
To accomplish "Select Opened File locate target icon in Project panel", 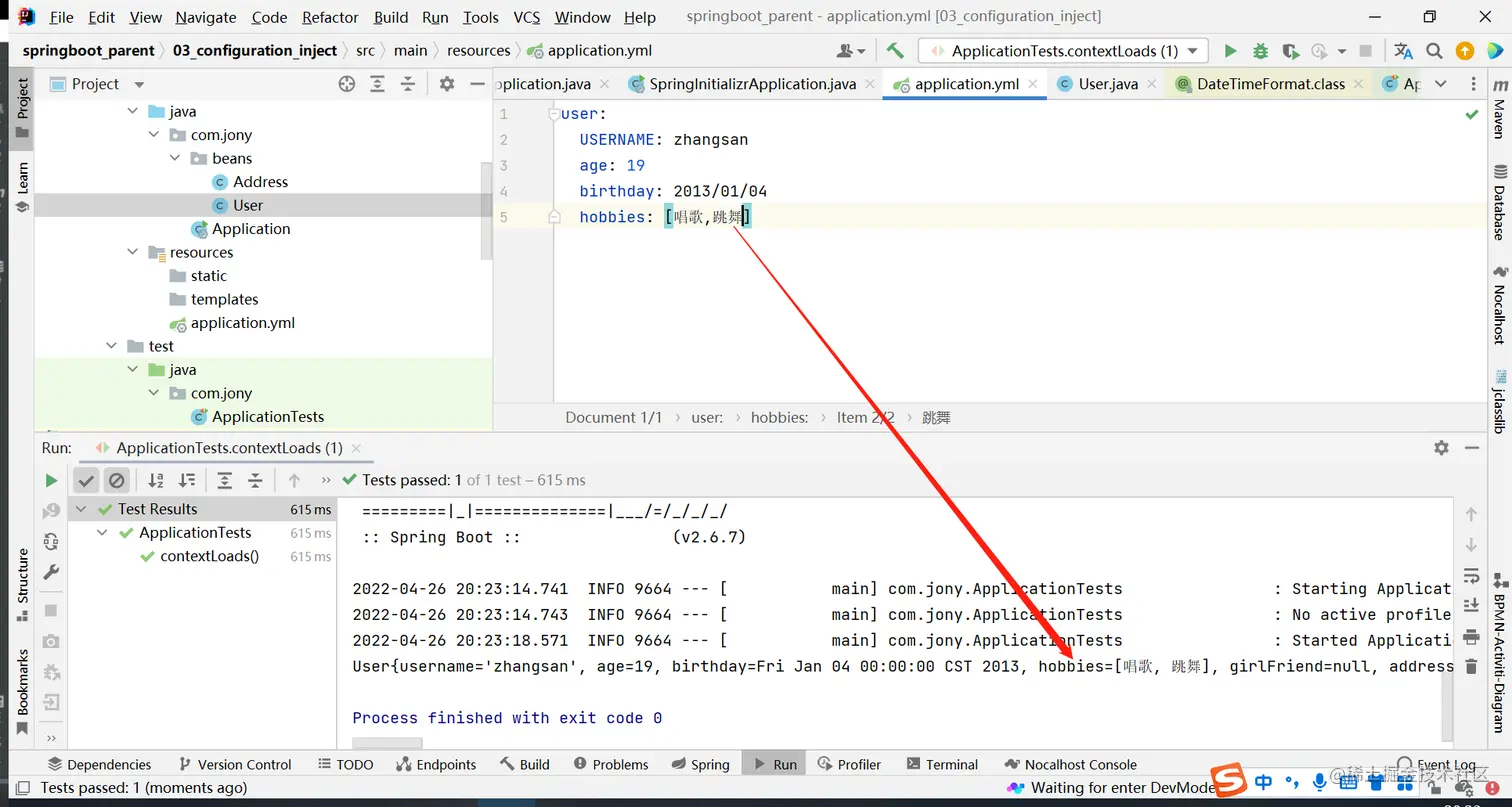I will coord(347,84).
